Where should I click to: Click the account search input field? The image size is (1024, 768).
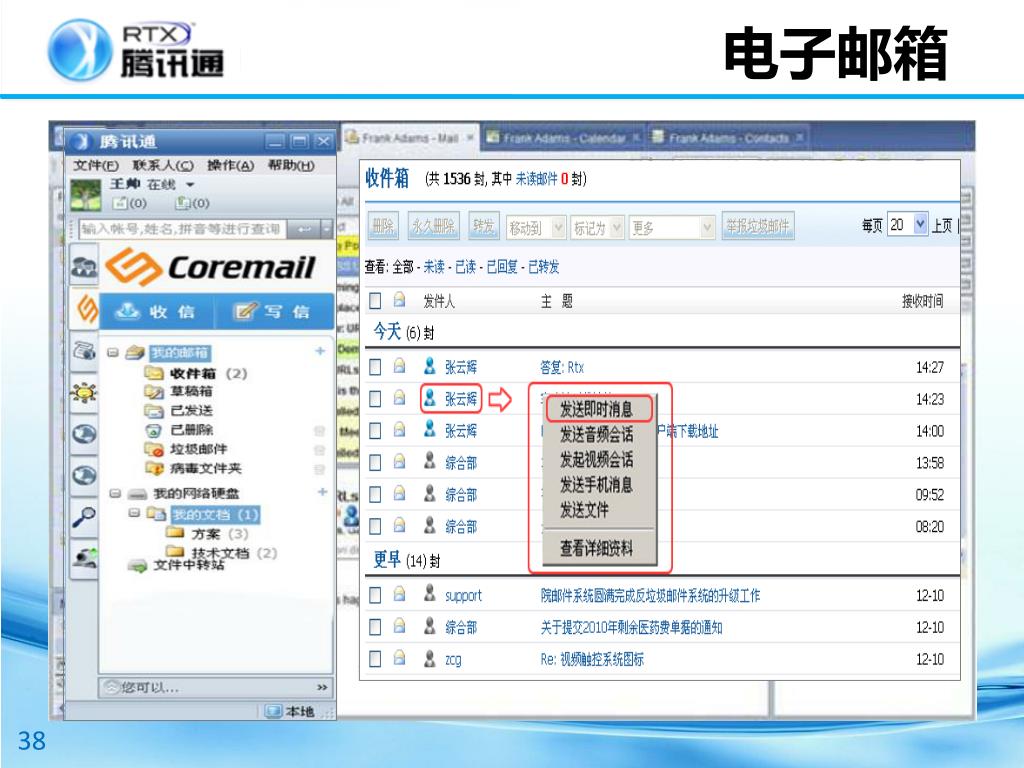click(182, 229)
